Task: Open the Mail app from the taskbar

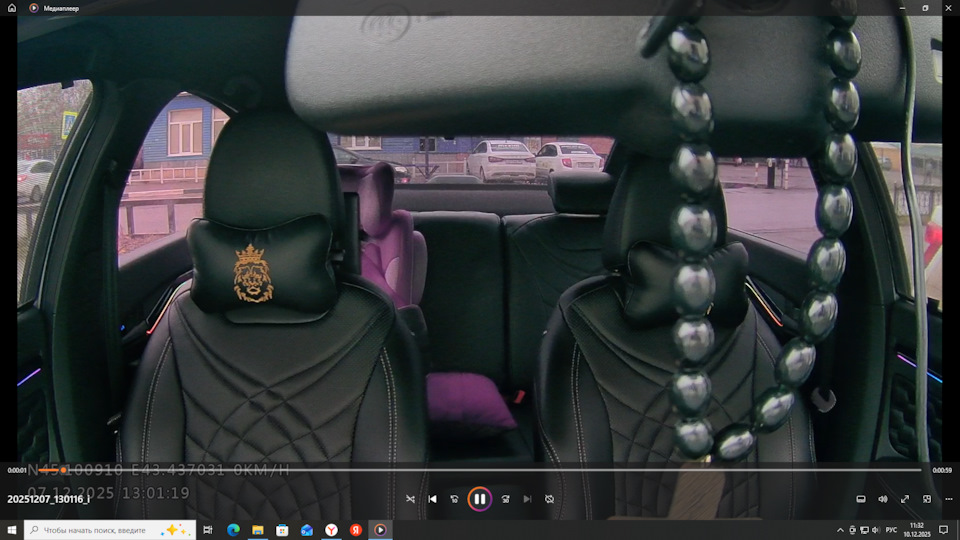Action: tap(307, 530)
